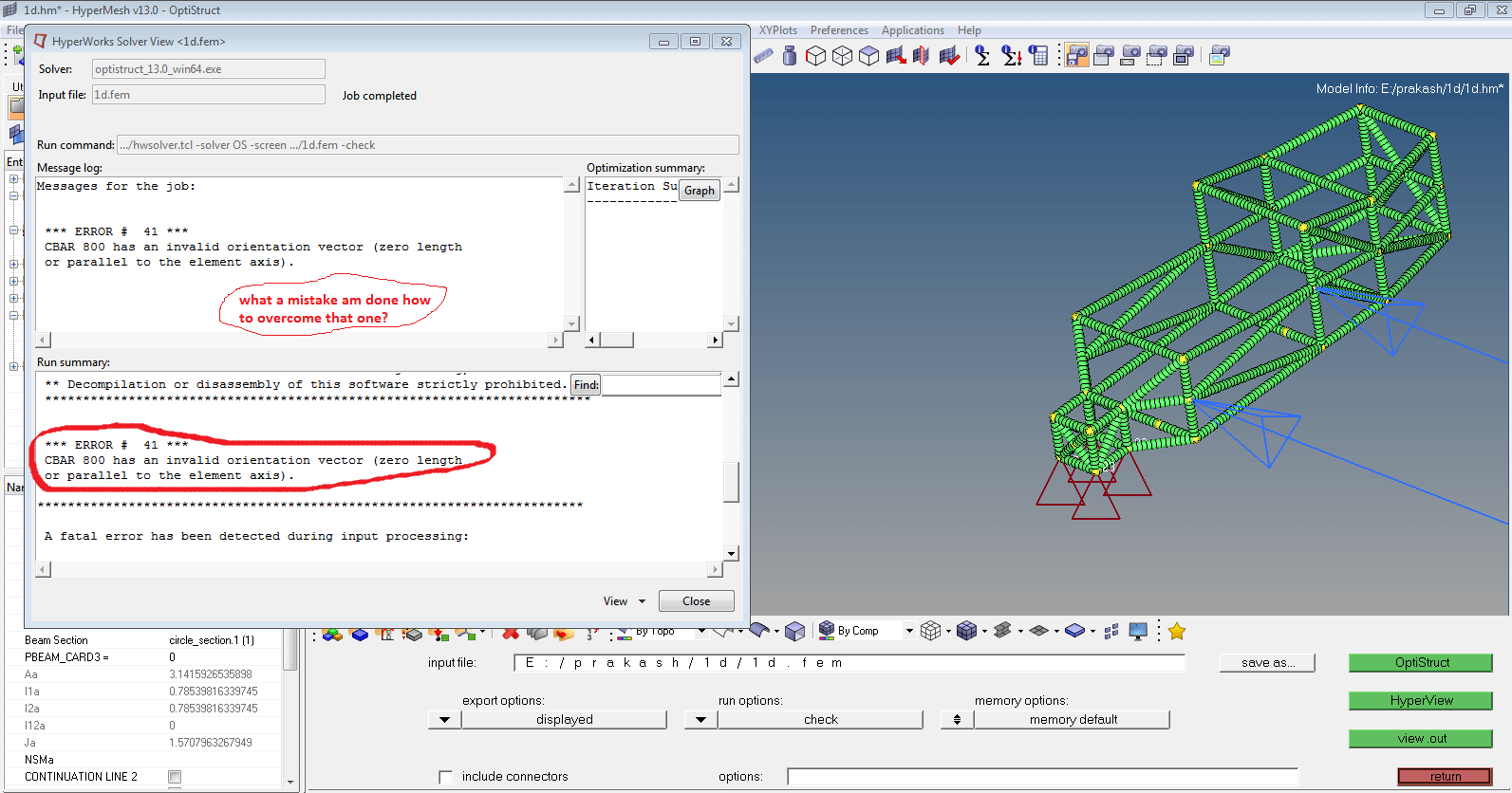Image resolution: width=1512 pixels, height=793 pixels.
Task: Toggle the include connectors checkbox
Action: (445, 777)
